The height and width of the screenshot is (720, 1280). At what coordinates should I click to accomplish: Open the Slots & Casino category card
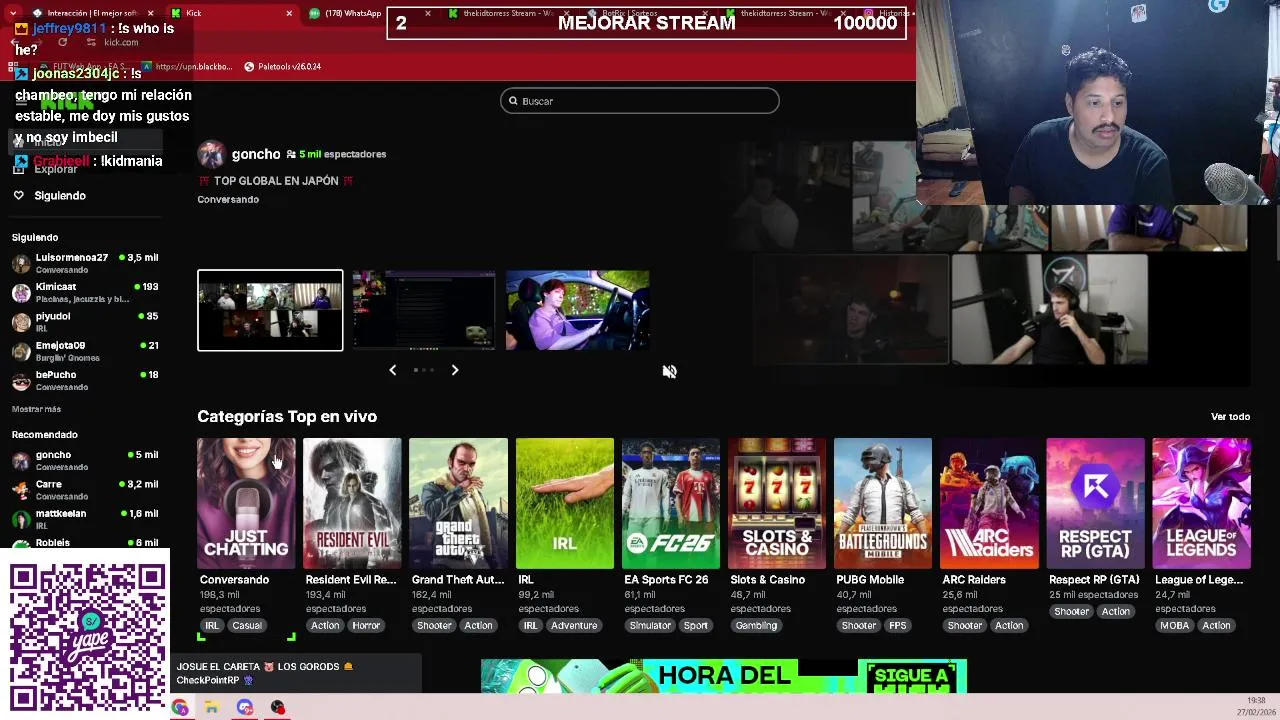tap(777, 503)
